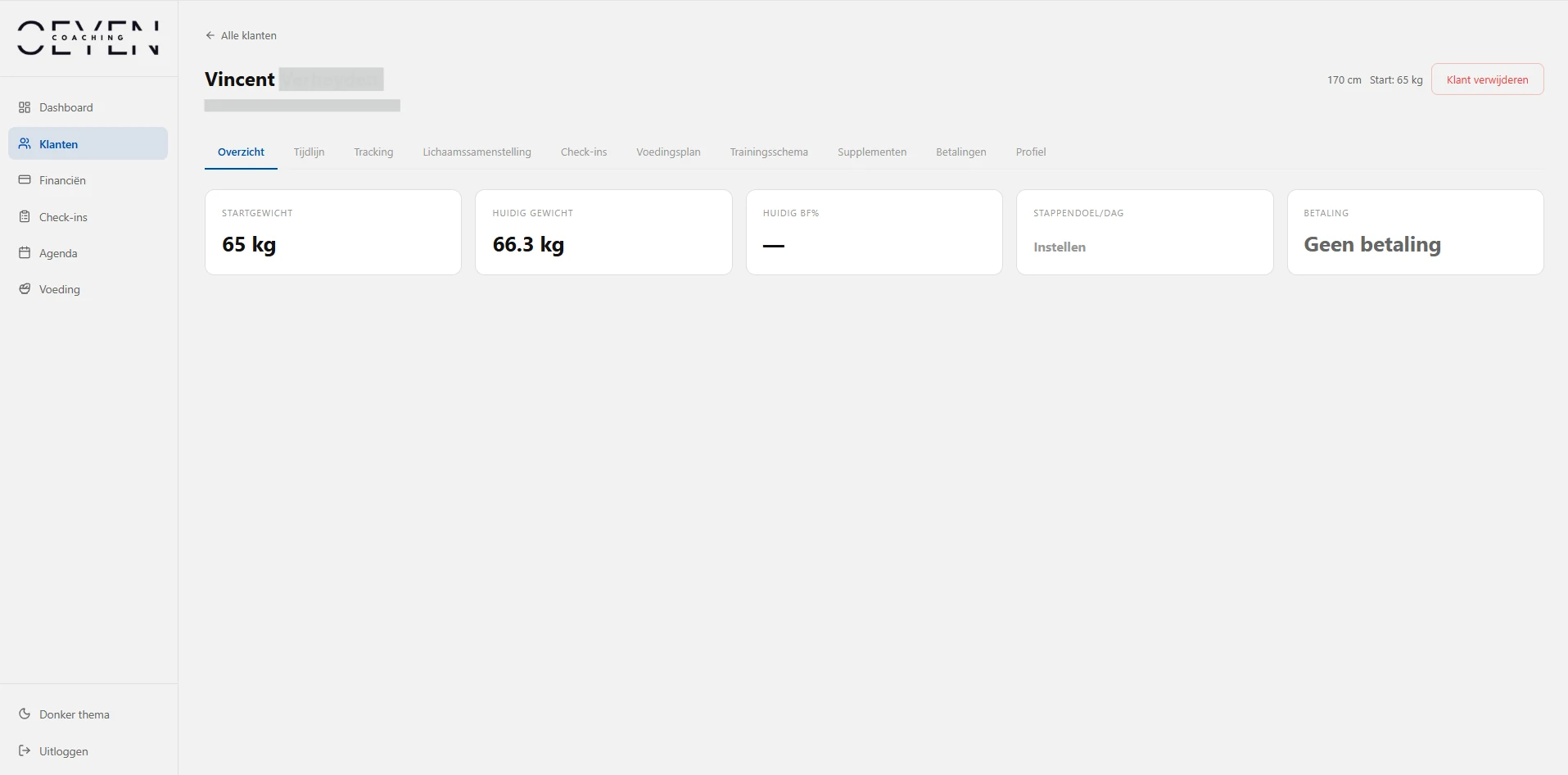
Task: Go to the Voedingsplan tab
Action: click(668, 152)
